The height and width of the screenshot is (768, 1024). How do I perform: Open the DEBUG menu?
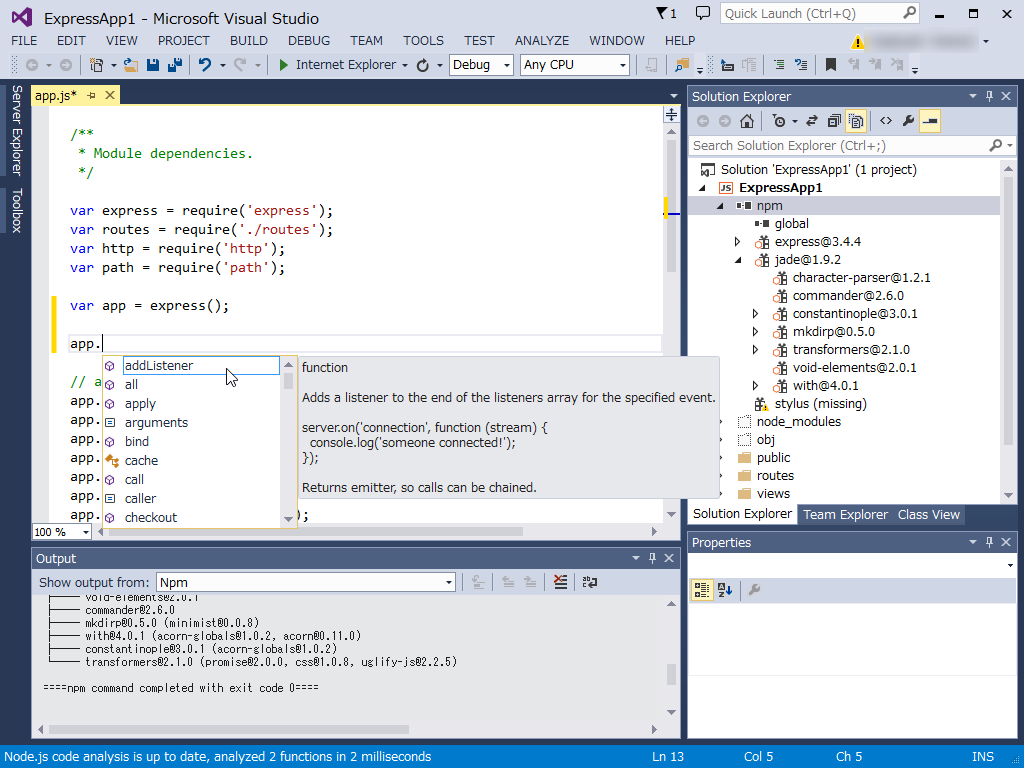click(x=308, y=40)
